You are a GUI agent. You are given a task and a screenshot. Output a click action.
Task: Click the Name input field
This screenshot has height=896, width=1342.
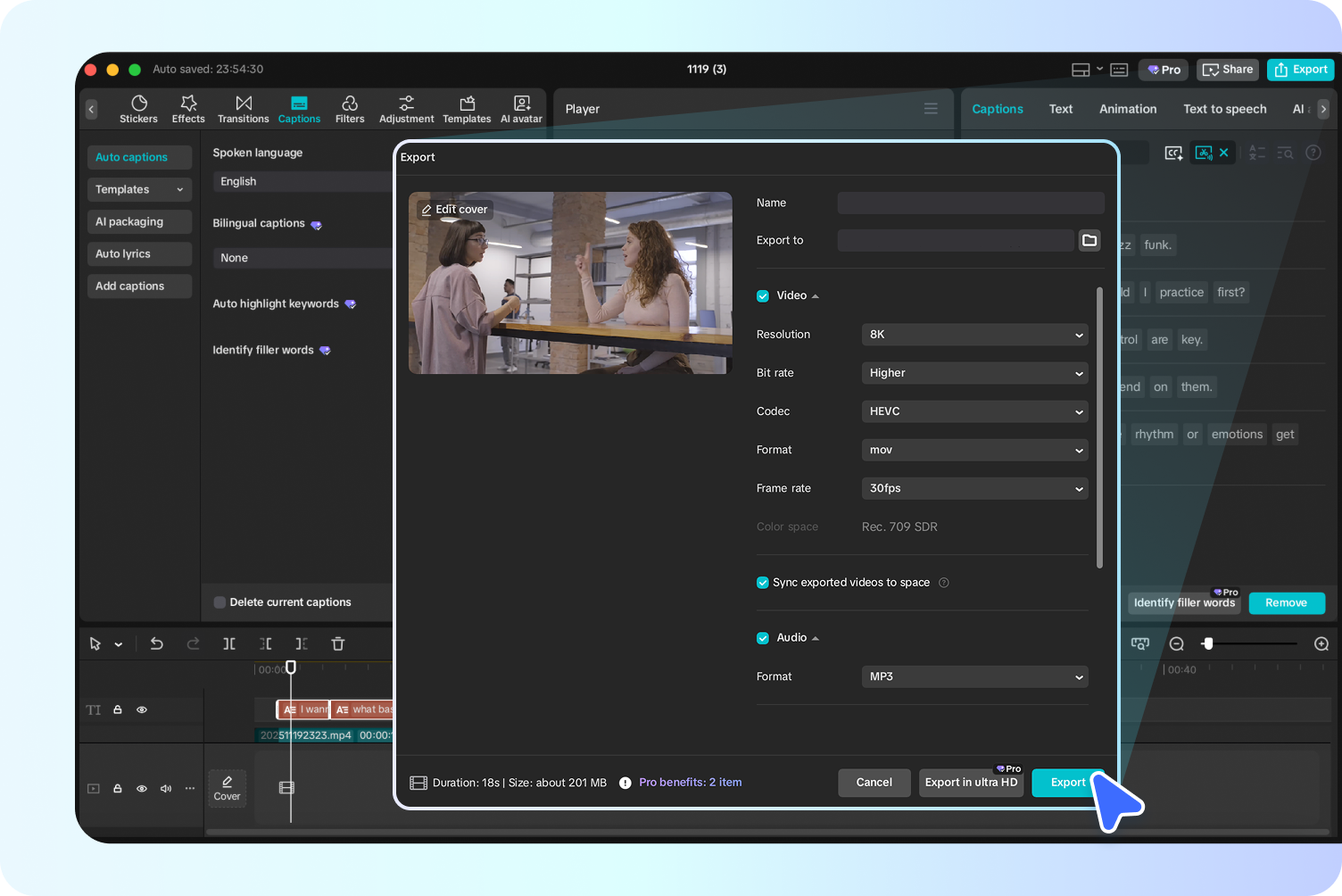(970, 203)
